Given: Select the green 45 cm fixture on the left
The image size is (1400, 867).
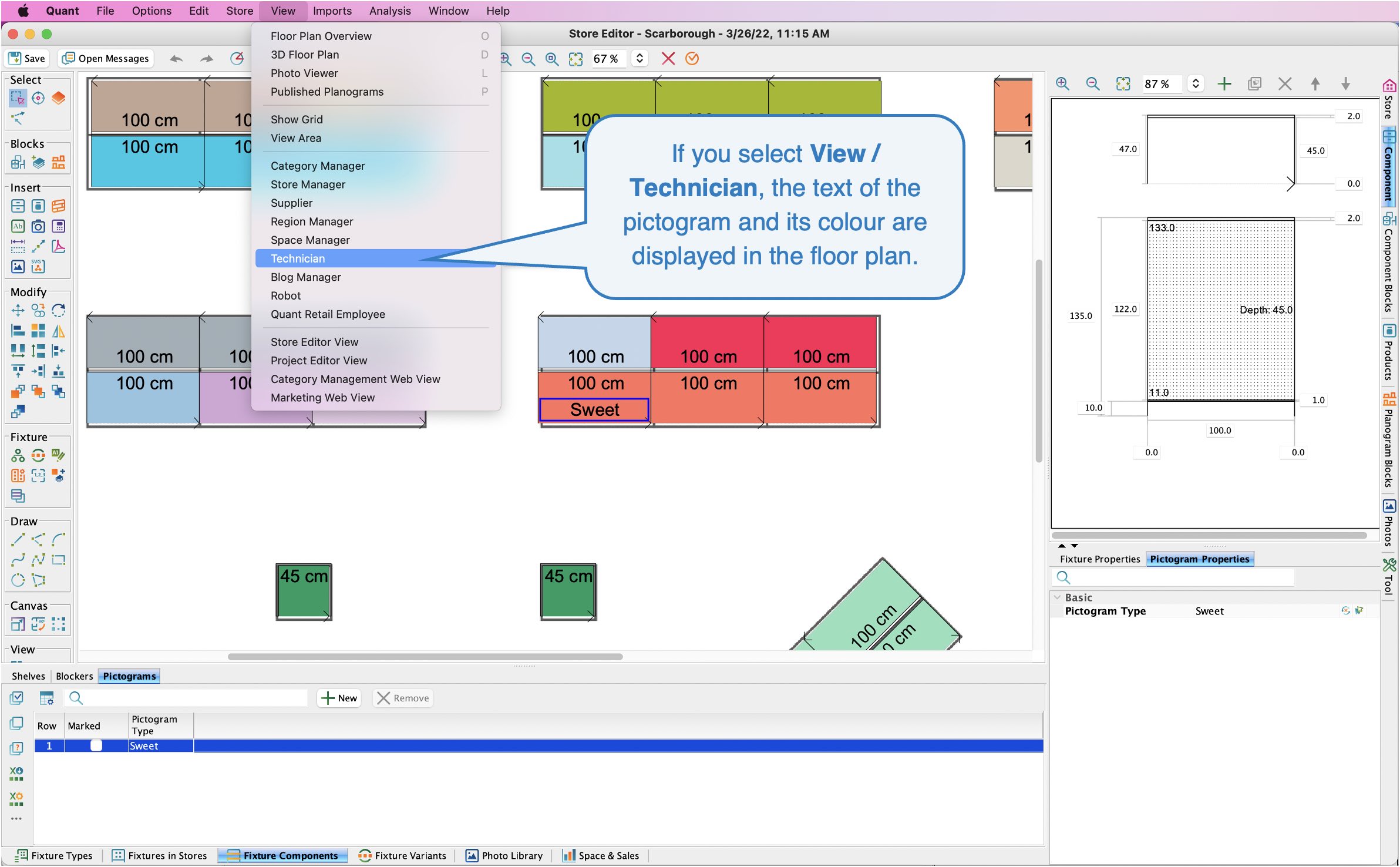Looking at the screenshot, I should (304, 592).
